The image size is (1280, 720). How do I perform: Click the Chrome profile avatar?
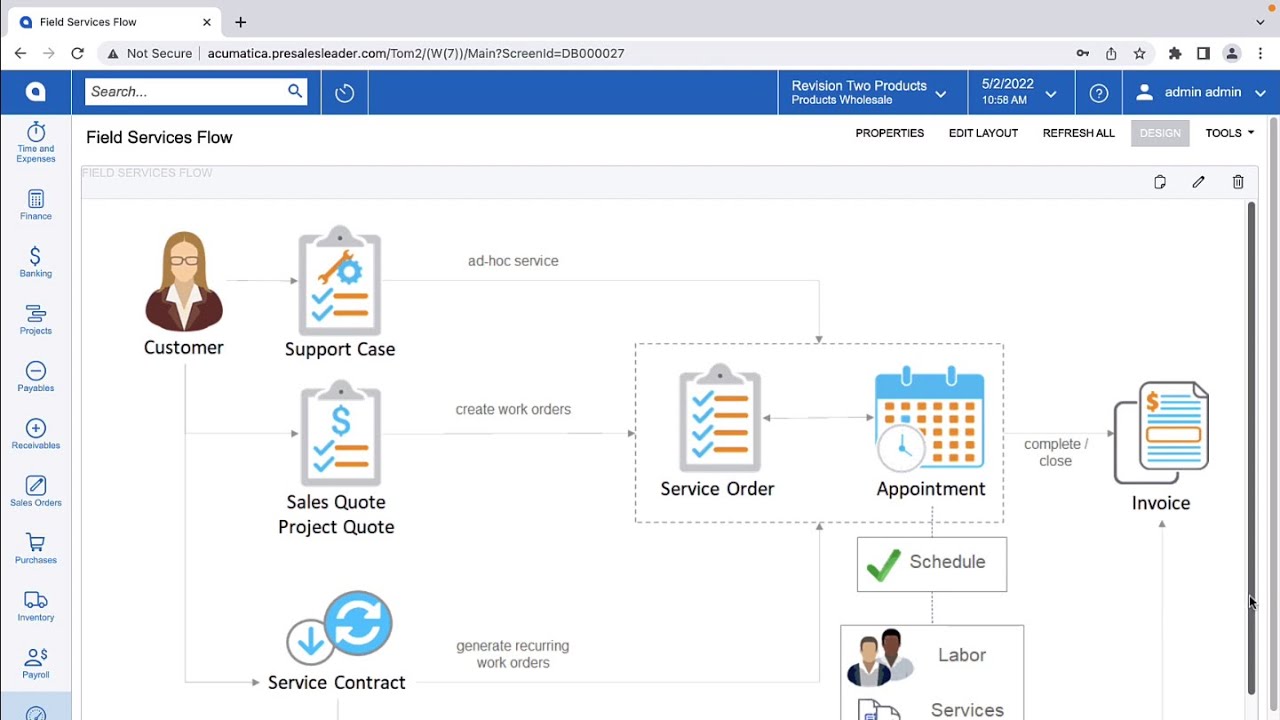[x=1232, y=53]
